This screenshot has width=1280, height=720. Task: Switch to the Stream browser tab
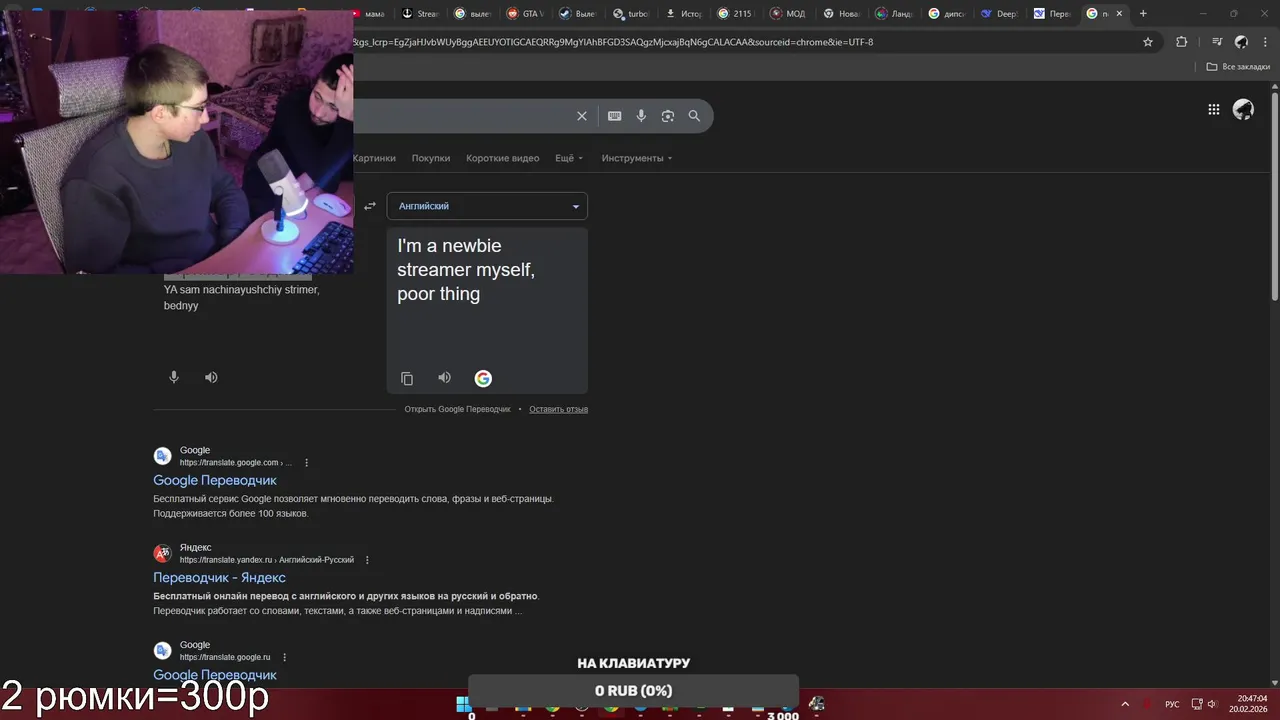(420, 14)
